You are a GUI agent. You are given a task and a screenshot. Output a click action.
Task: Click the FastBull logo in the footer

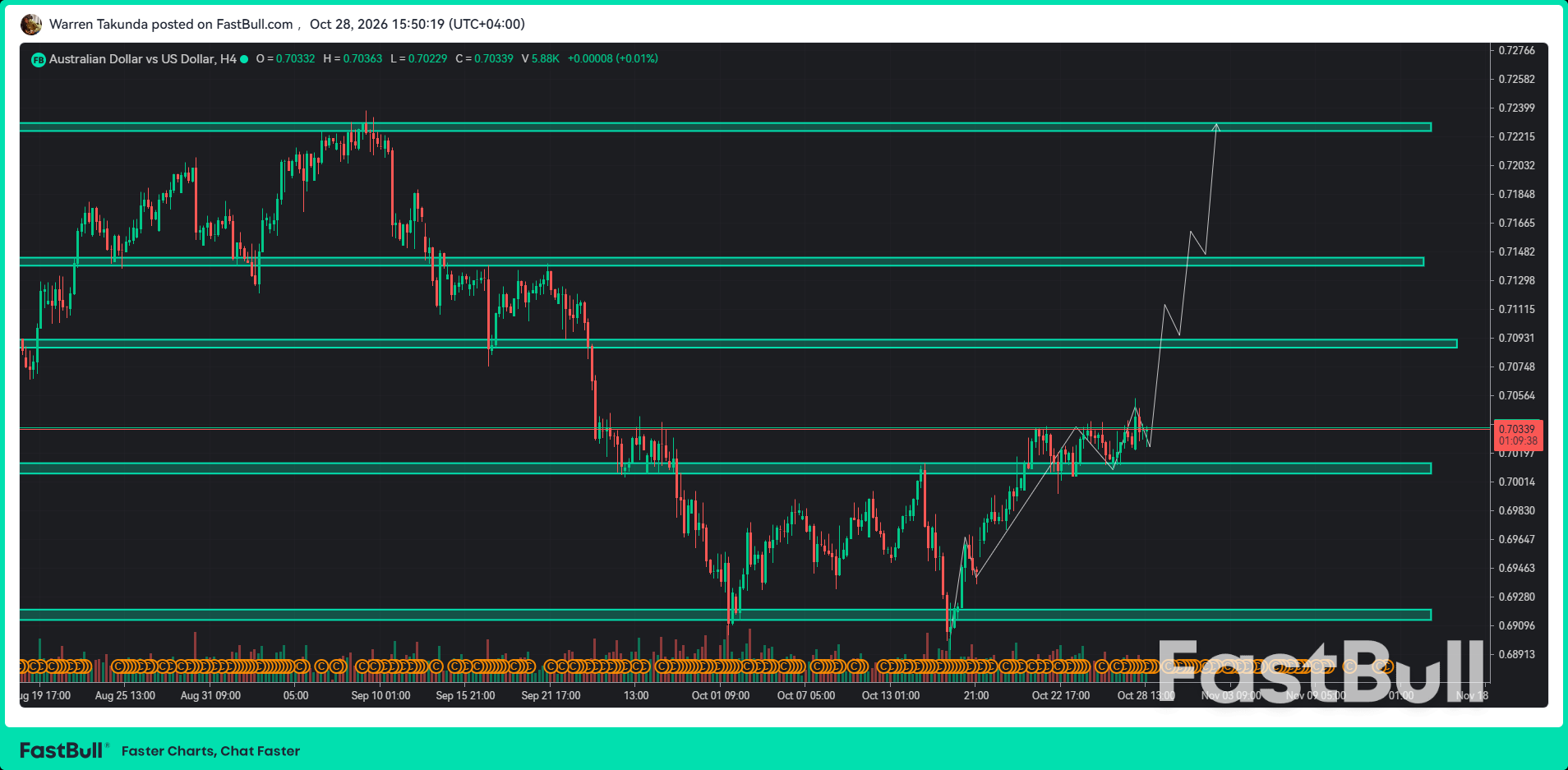click(x=63, y=750)
